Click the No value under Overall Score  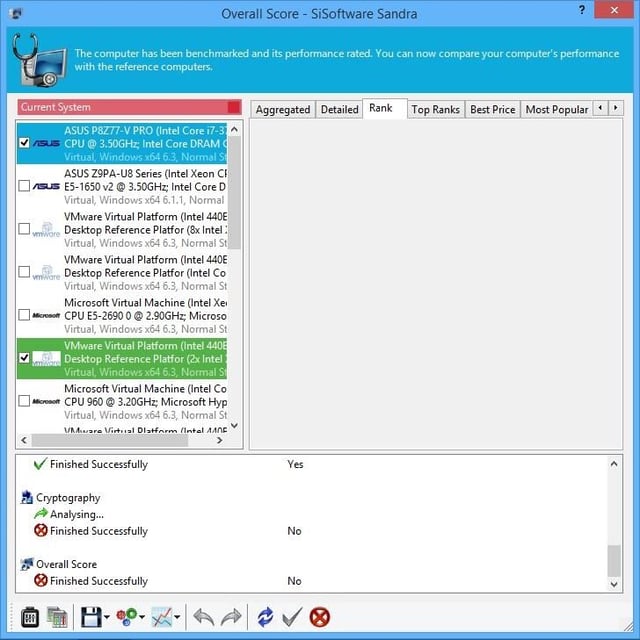[294, 581]
